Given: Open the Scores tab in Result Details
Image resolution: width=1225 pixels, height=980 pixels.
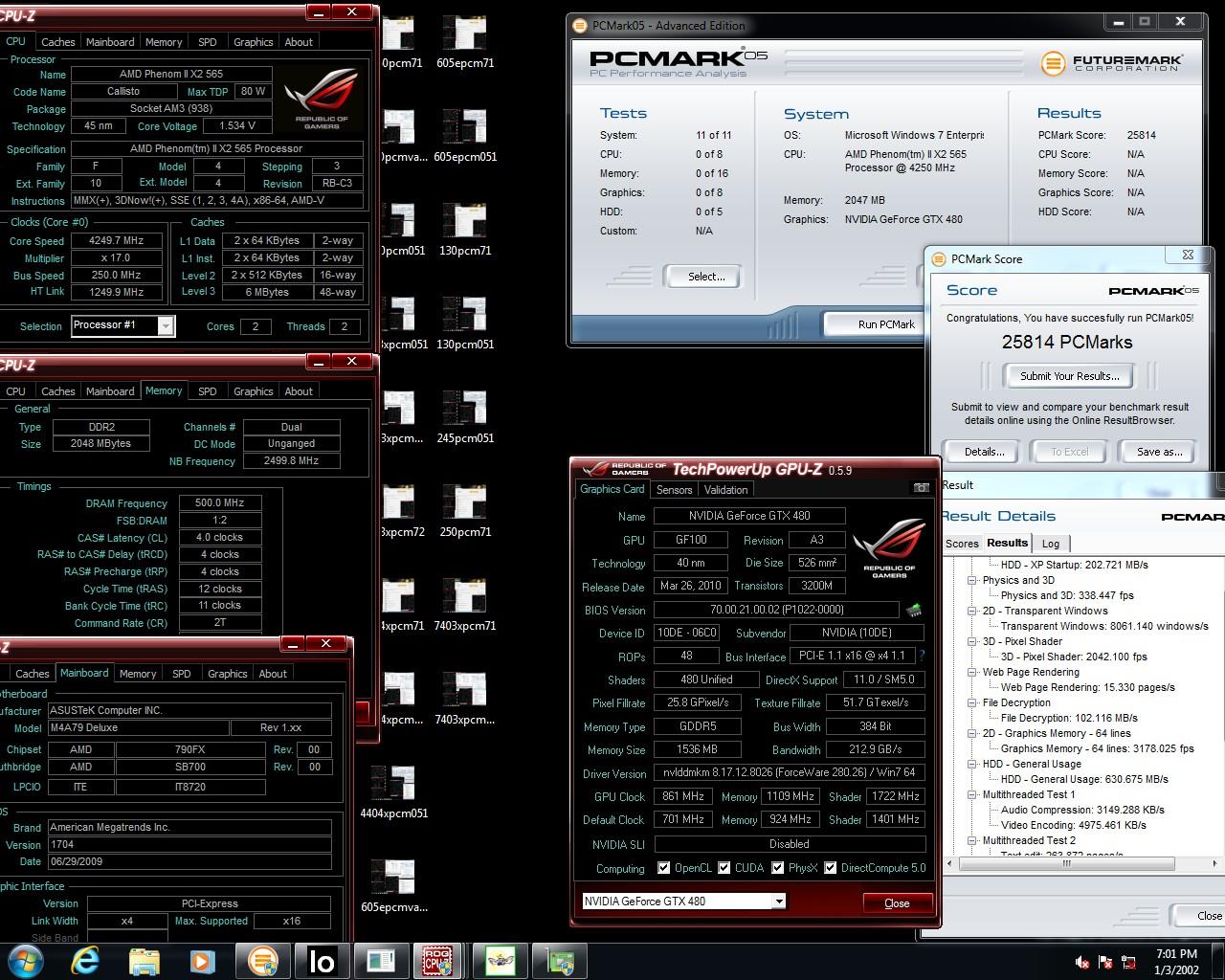Looking at the screenshot, I should pyautogui.click(x=962, y=543).
